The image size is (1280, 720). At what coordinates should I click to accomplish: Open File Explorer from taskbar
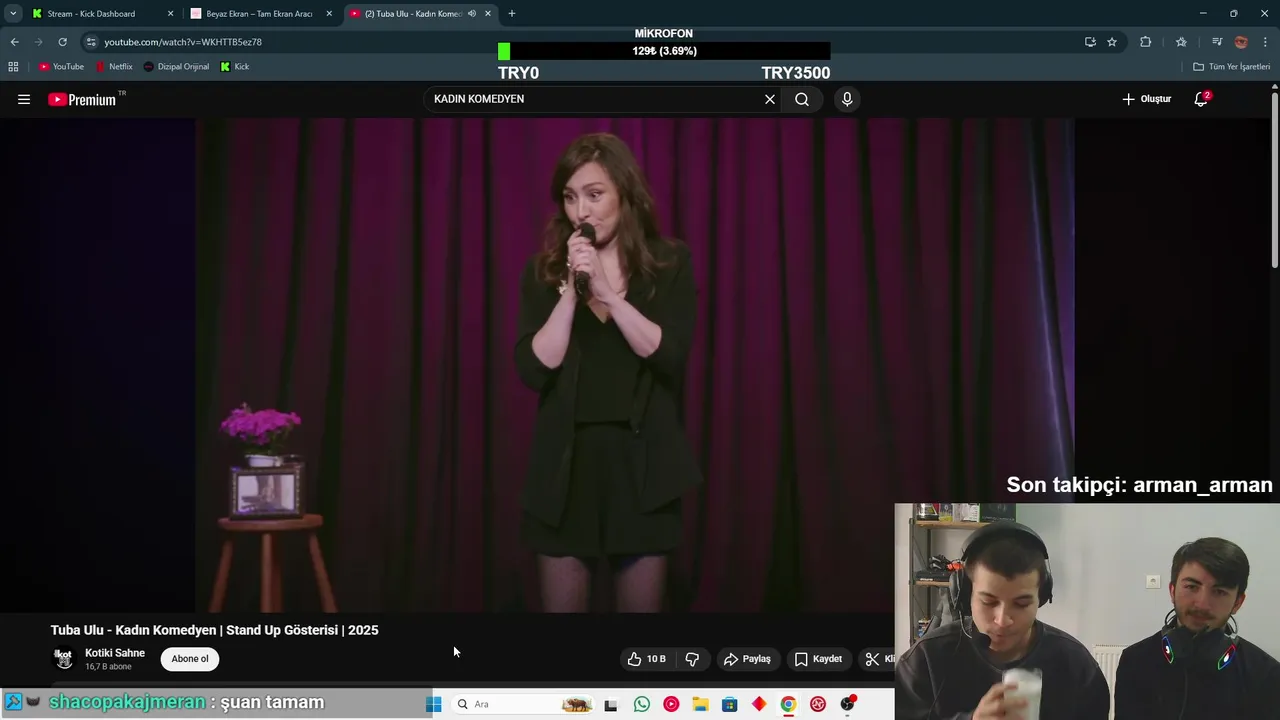coord(700,704)
